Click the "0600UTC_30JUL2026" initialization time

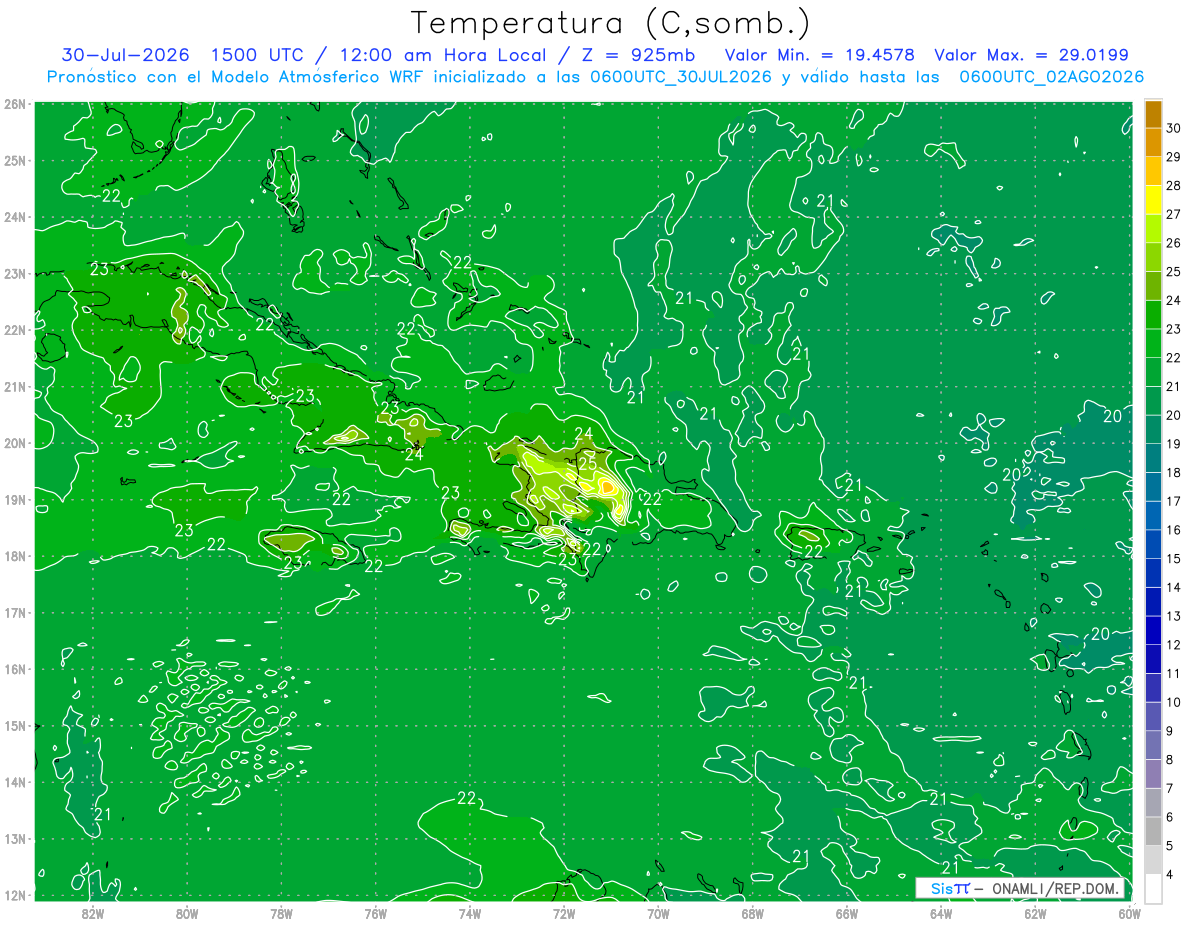pos(681,77)
